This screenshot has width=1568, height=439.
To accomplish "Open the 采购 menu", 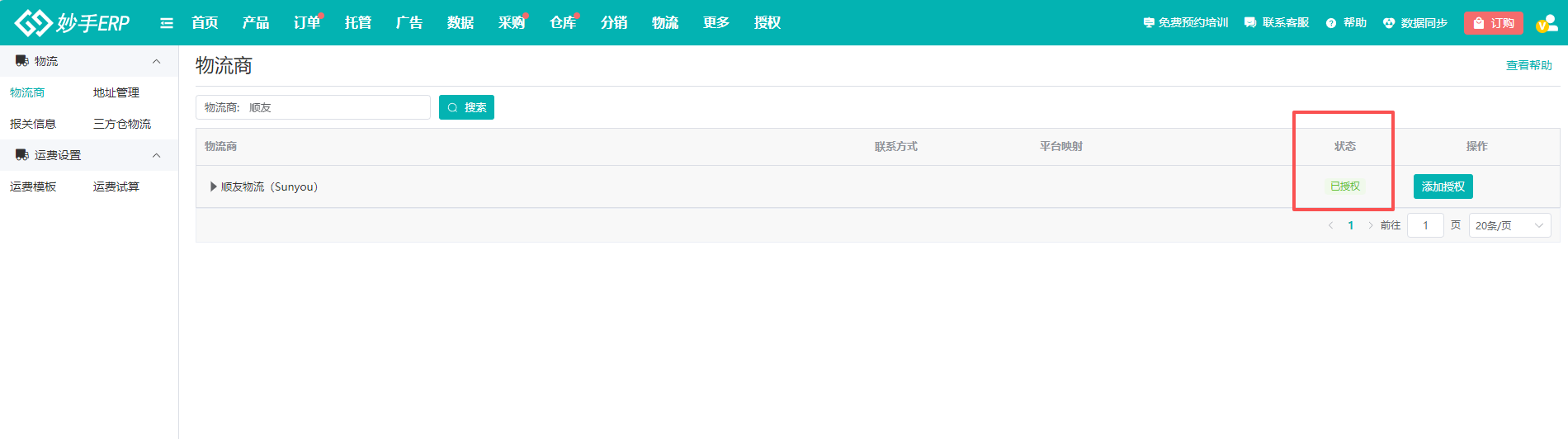I will 512,23.
